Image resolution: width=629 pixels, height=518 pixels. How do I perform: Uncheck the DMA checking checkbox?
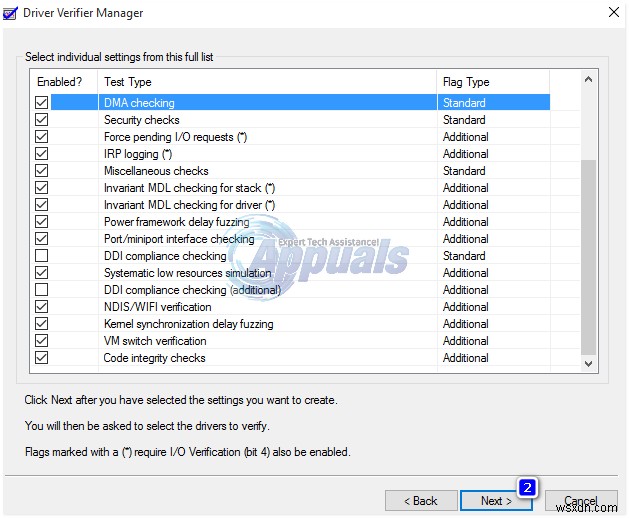41,103
